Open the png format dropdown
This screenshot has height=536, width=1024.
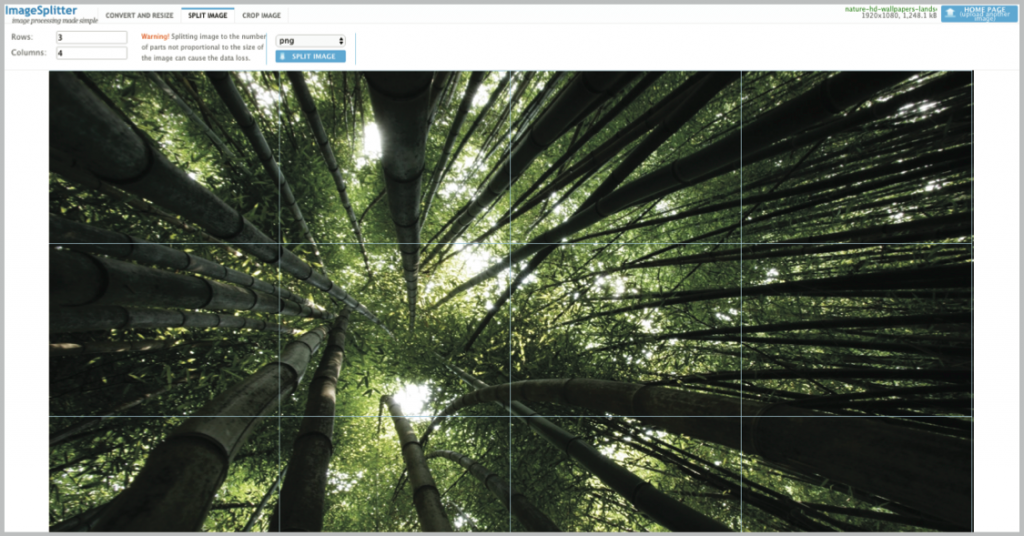pos(310,40)
